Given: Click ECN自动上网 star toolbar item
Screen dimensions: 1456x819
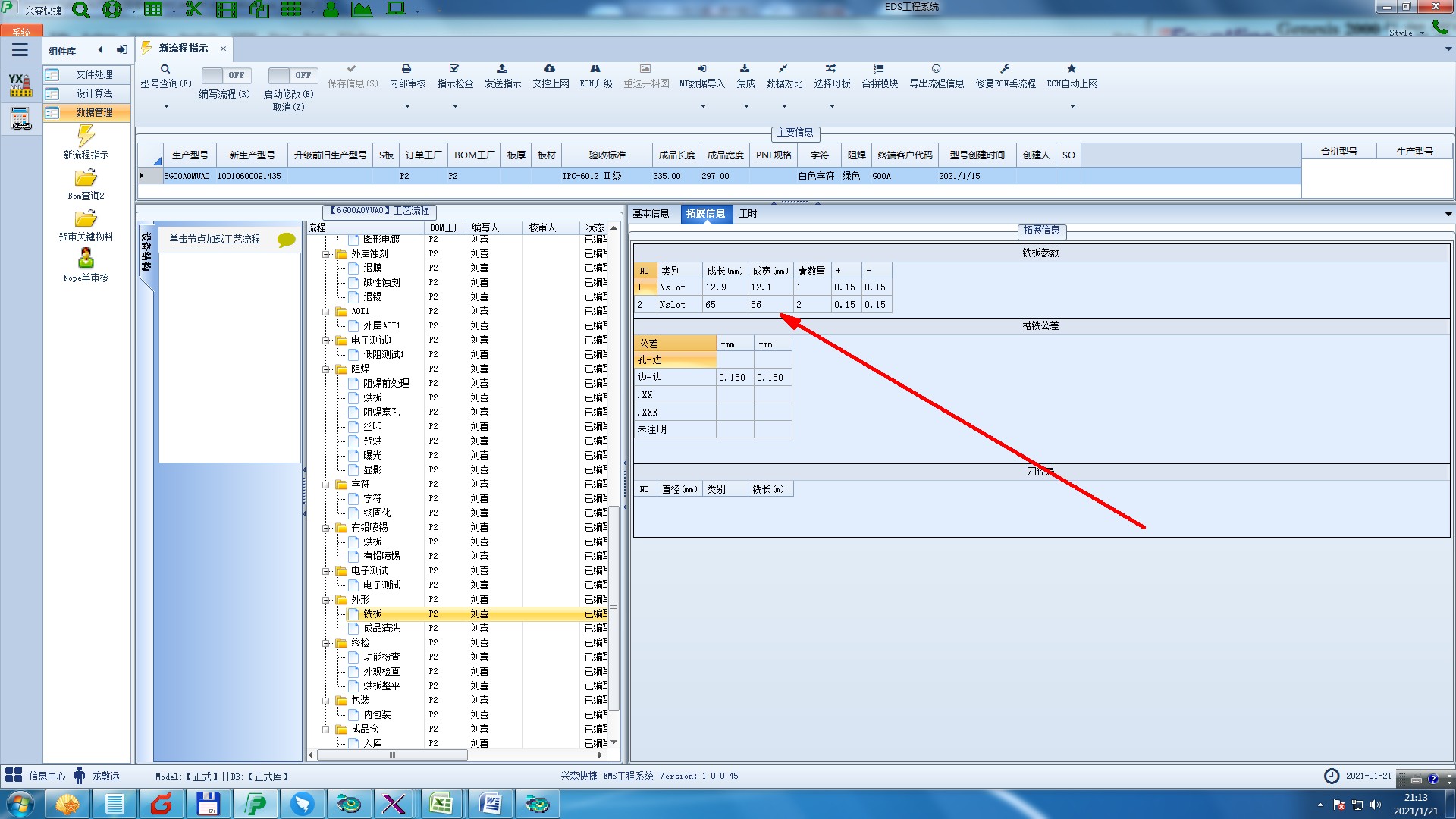Looking at the screenshot, I should coord(1072,77).
